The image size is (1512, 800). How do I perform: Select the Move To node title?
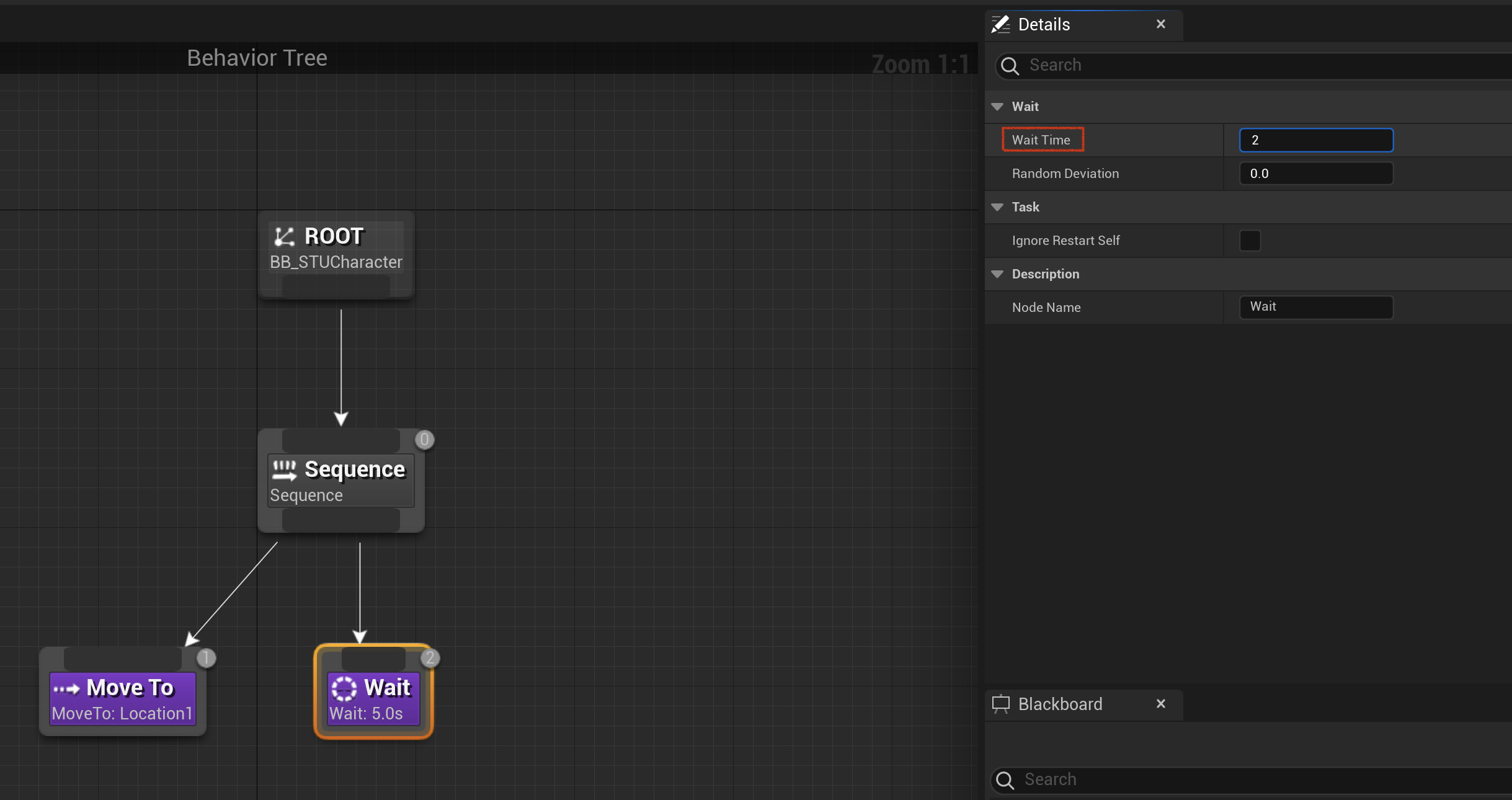(130, 688)
